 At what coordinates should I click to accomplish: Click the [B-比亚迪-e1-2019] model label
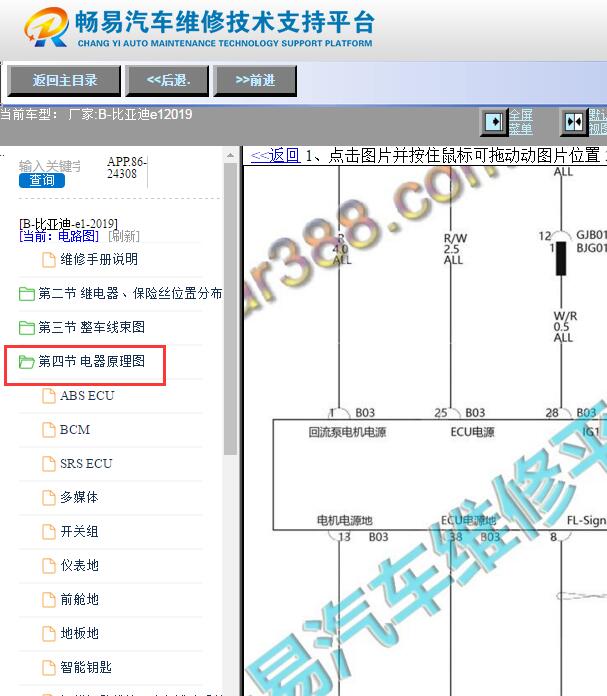[68, 223]
